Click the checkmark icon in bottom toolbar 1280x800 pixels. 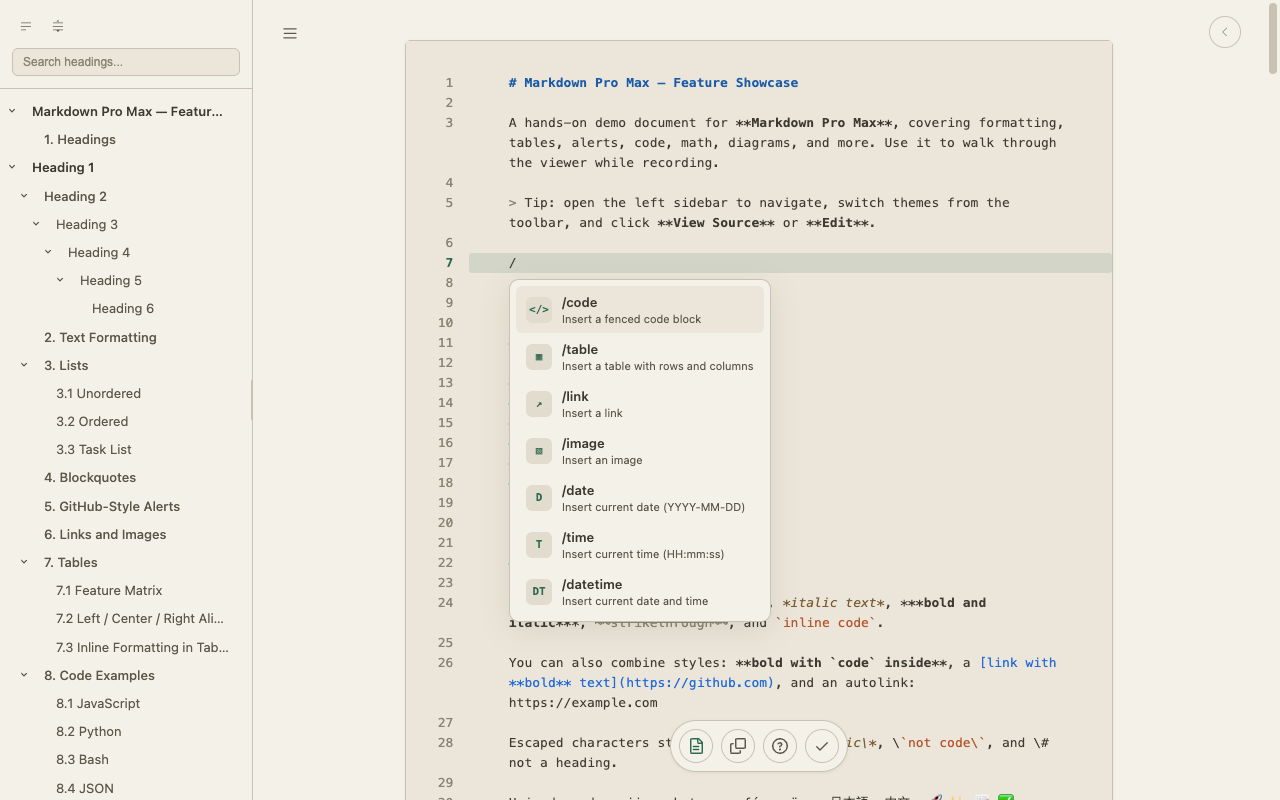coord(822,746)
